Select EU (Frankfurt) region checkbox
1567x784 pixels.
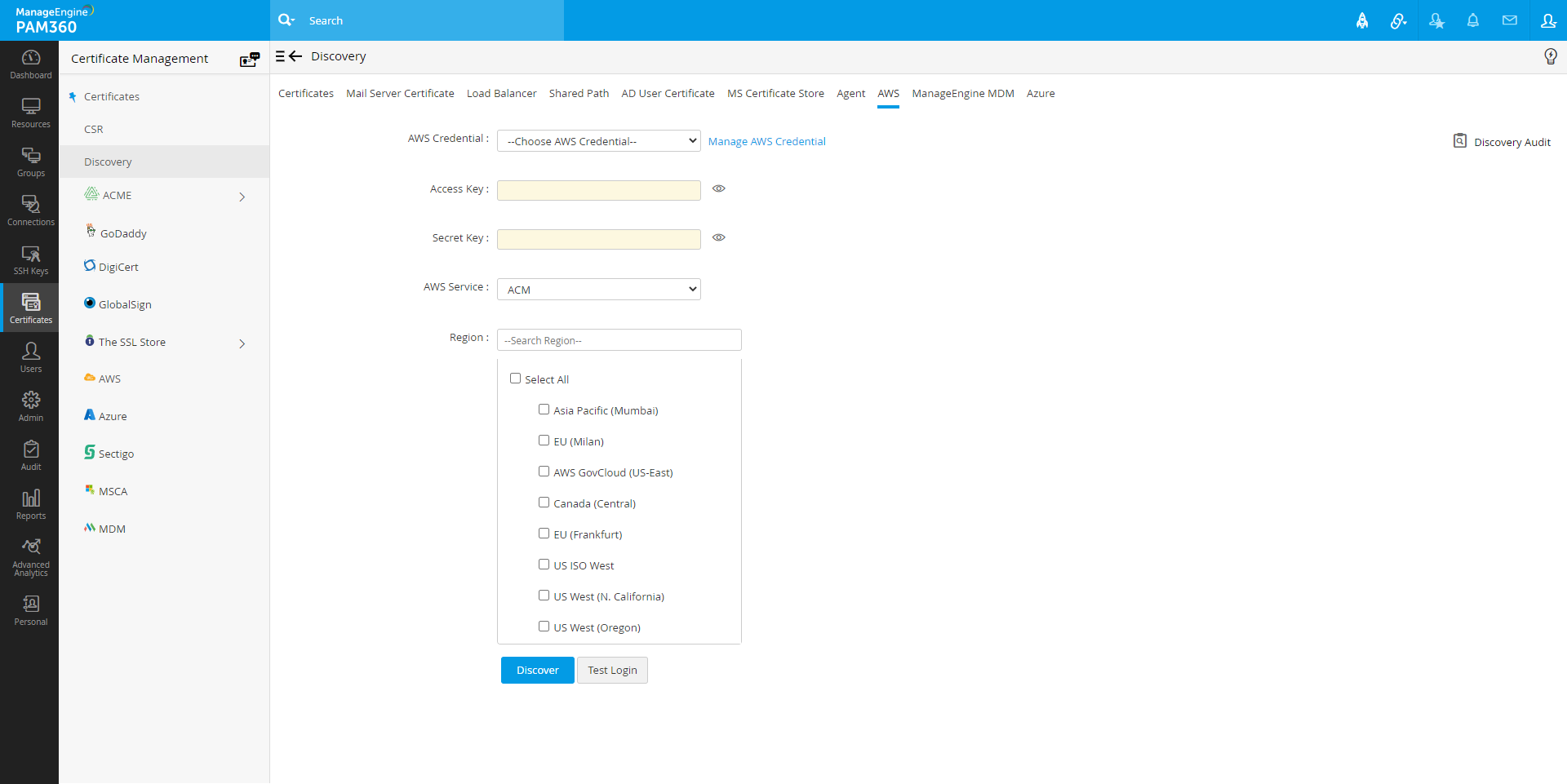(544, 534)
